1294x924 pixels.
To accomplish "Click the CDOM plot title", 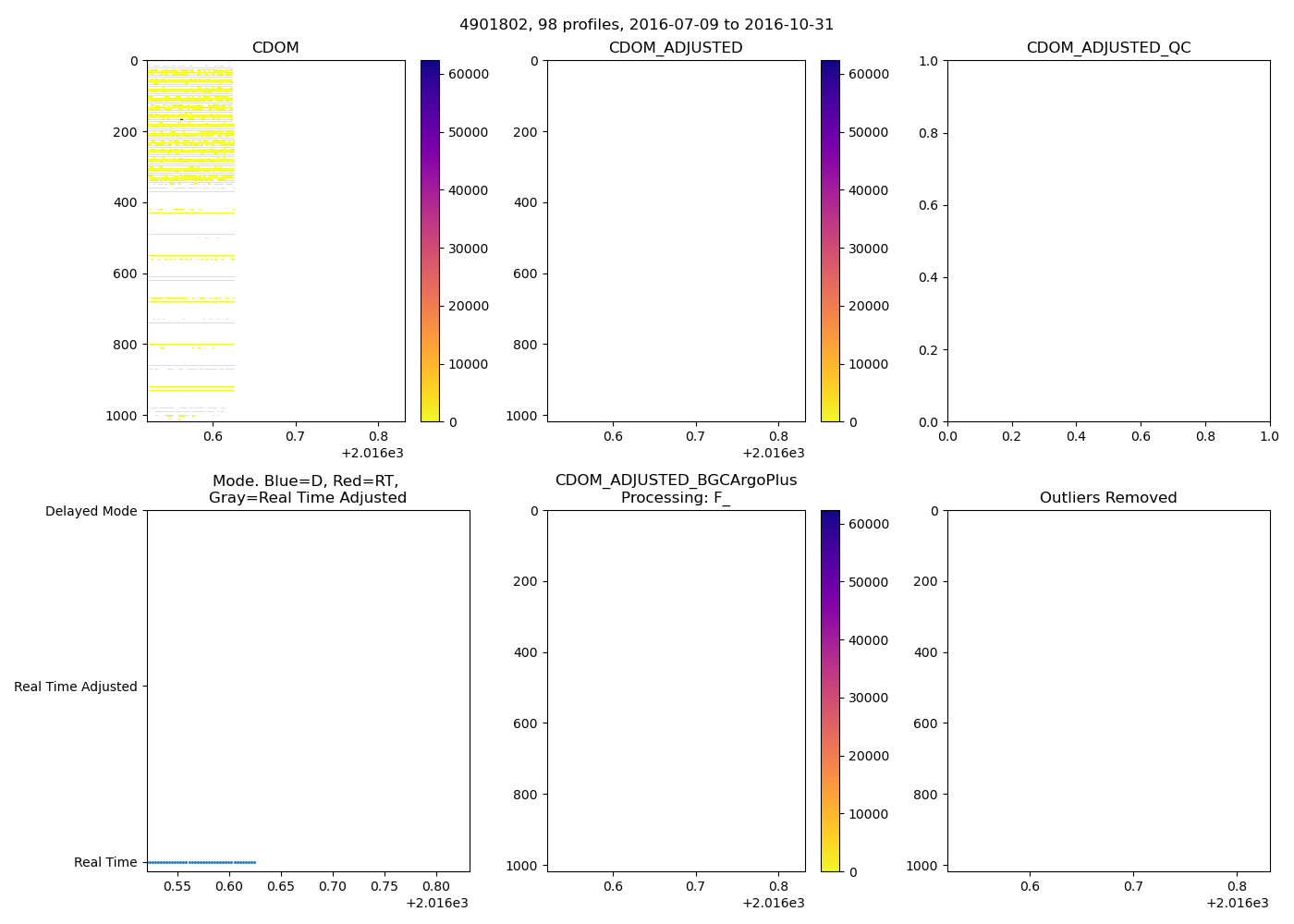I will point(275,48).
